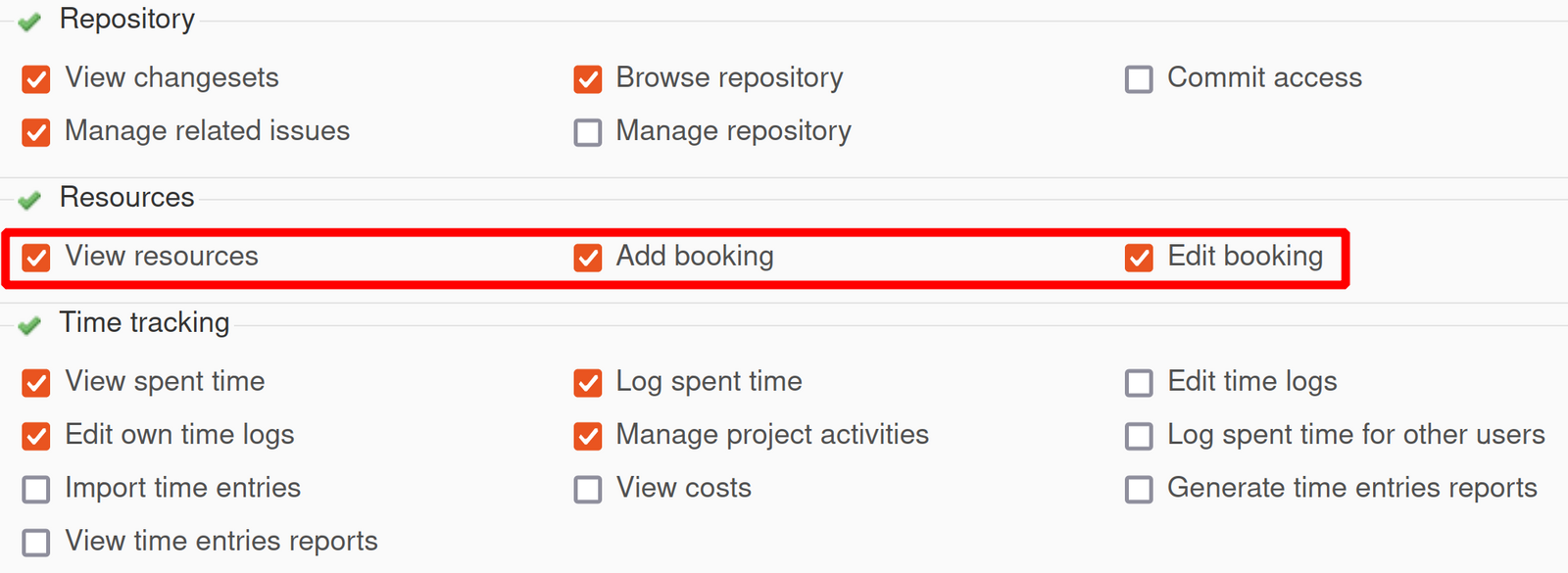The height and width of the screenshot is (573, 1568).
Task: Click the green checkmark beside Resources
Action: (x=29, y=199)
